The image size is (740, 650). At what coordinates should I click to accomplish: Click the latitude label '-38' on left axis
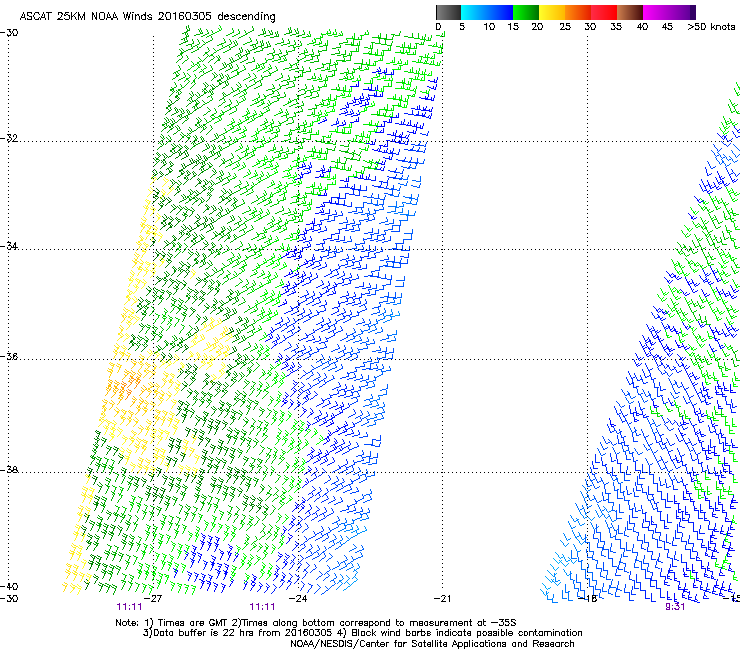click(x=9, y=470)
